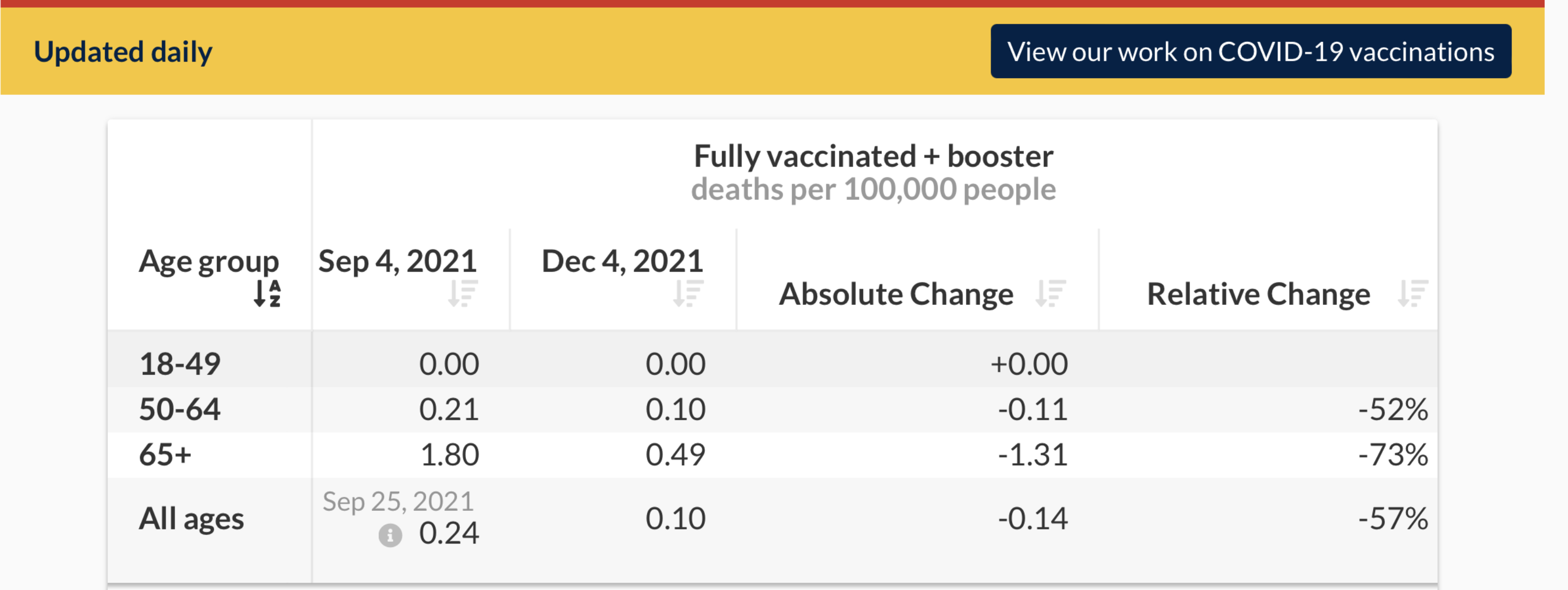Select the 18-49 age group row
The image size is (1568, 590).
(x=773, y=364)
